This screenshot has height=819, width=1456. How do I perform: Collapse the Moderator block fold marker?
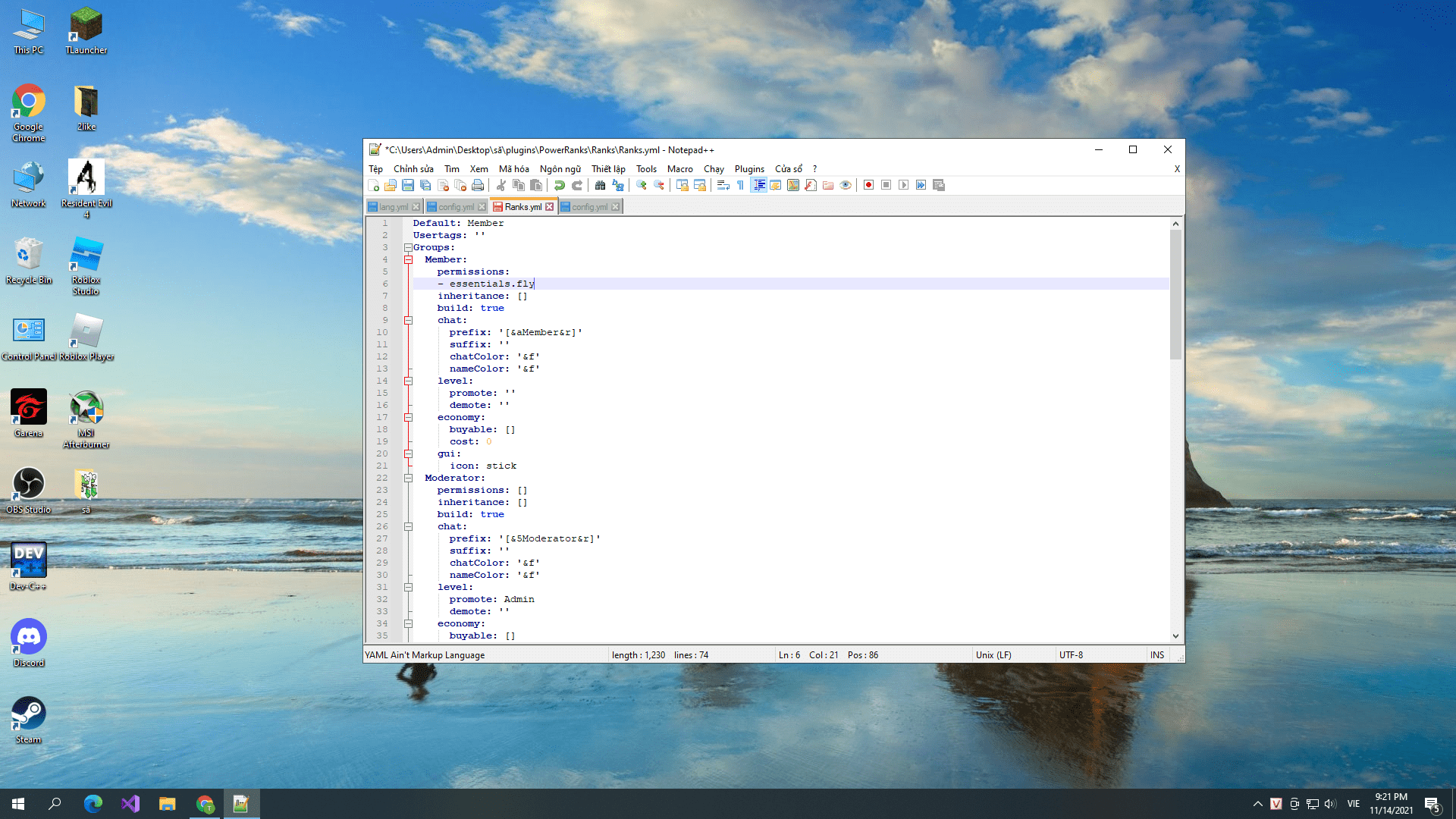tap(408, 478)
